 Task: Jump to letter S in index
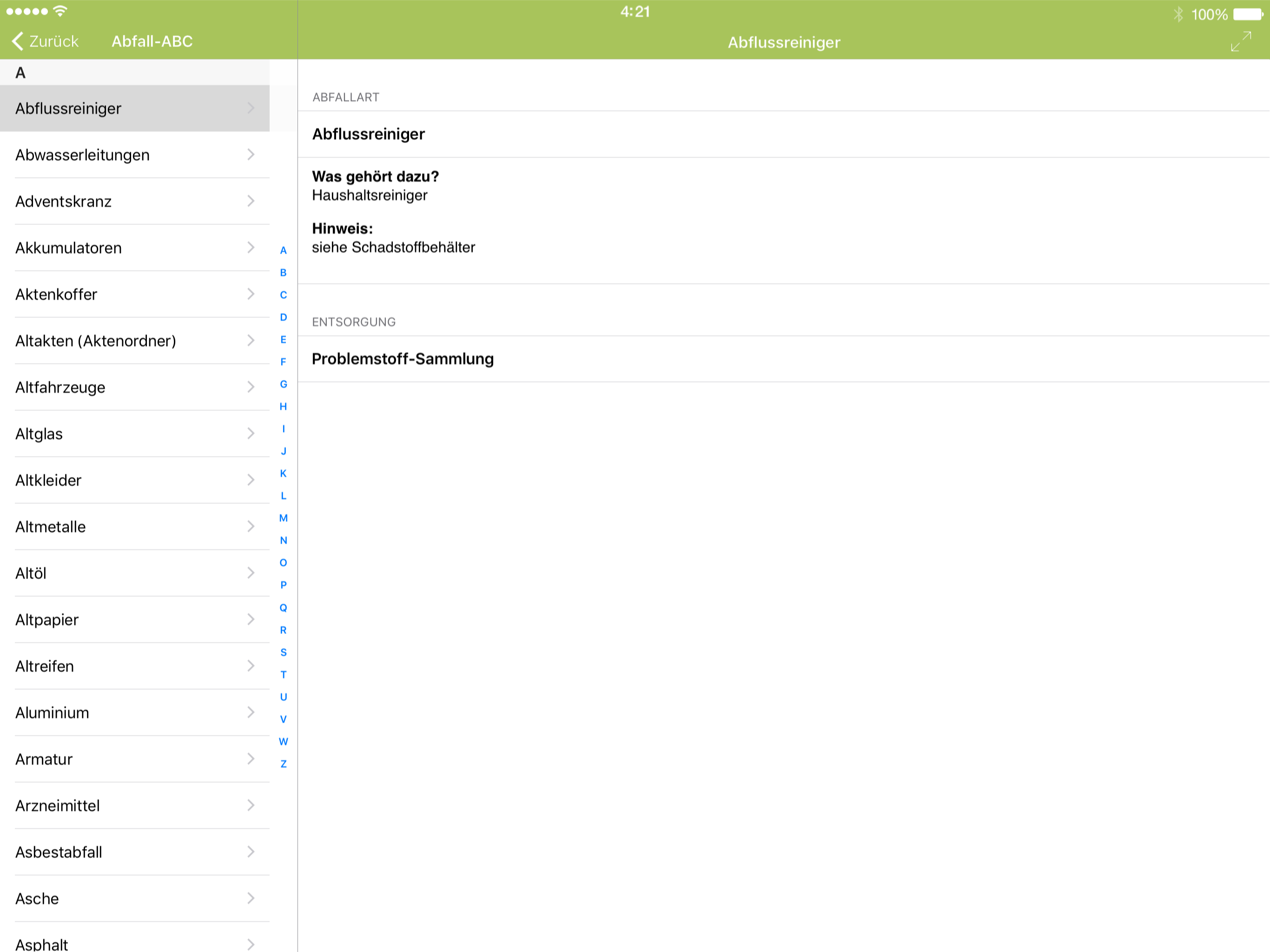(x=284, y=653)
